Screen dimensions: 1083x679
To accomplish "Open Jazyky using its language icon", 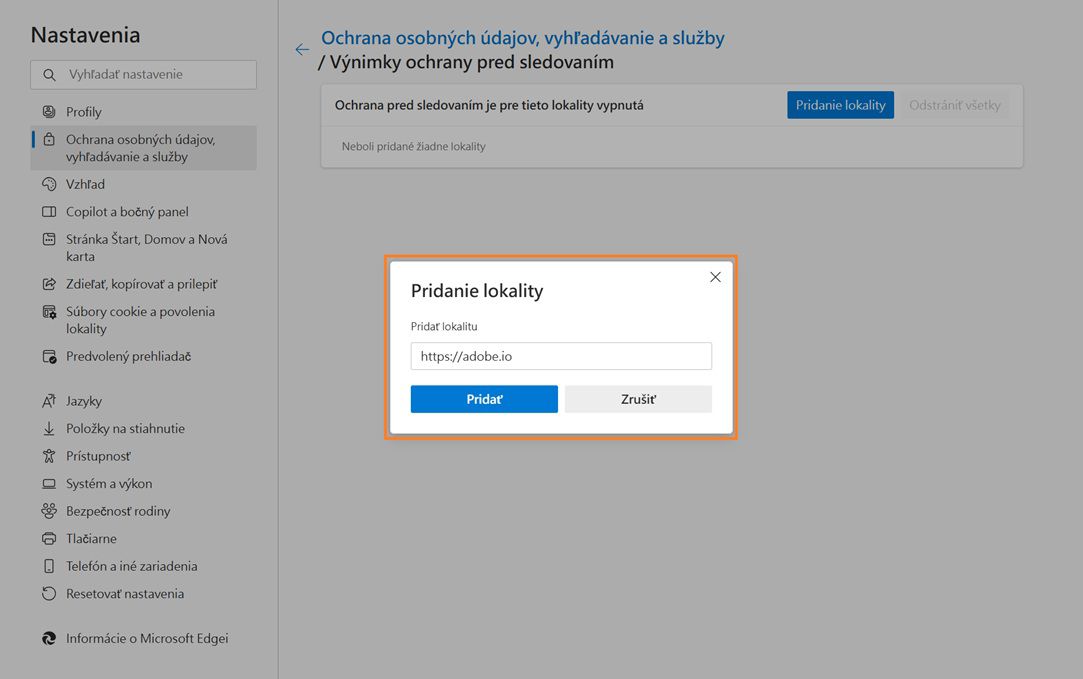I will 47,400.
